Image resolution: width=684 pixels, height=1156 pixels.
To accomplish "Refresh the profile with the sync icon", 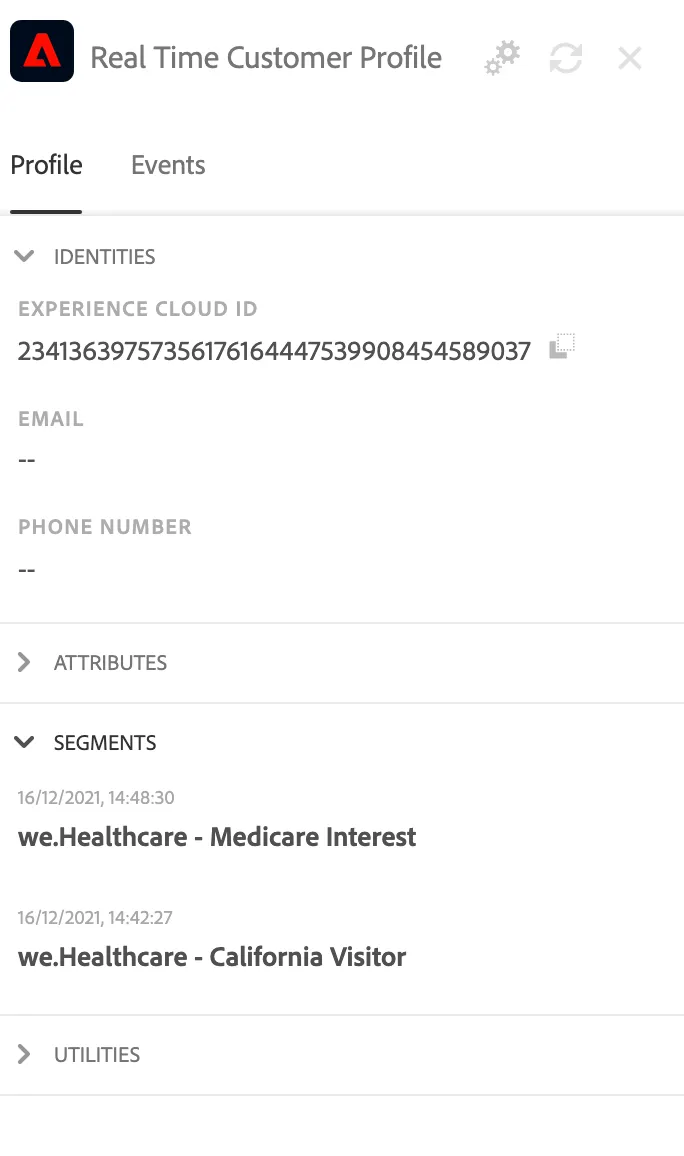I will pyautogui.click(x=566, y=58).
